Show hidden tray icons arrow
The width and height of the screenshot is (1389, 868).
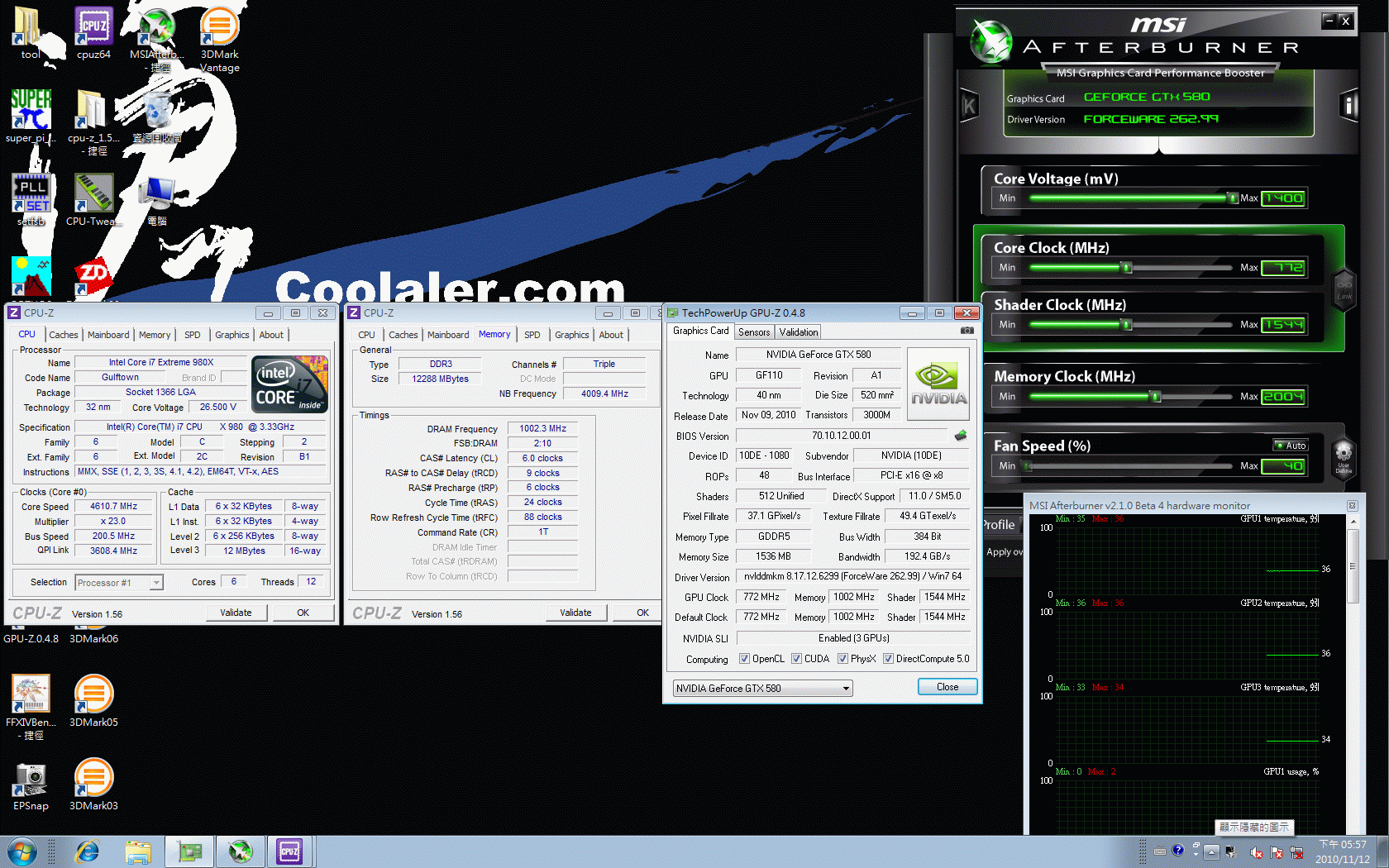coord(1212,851)
